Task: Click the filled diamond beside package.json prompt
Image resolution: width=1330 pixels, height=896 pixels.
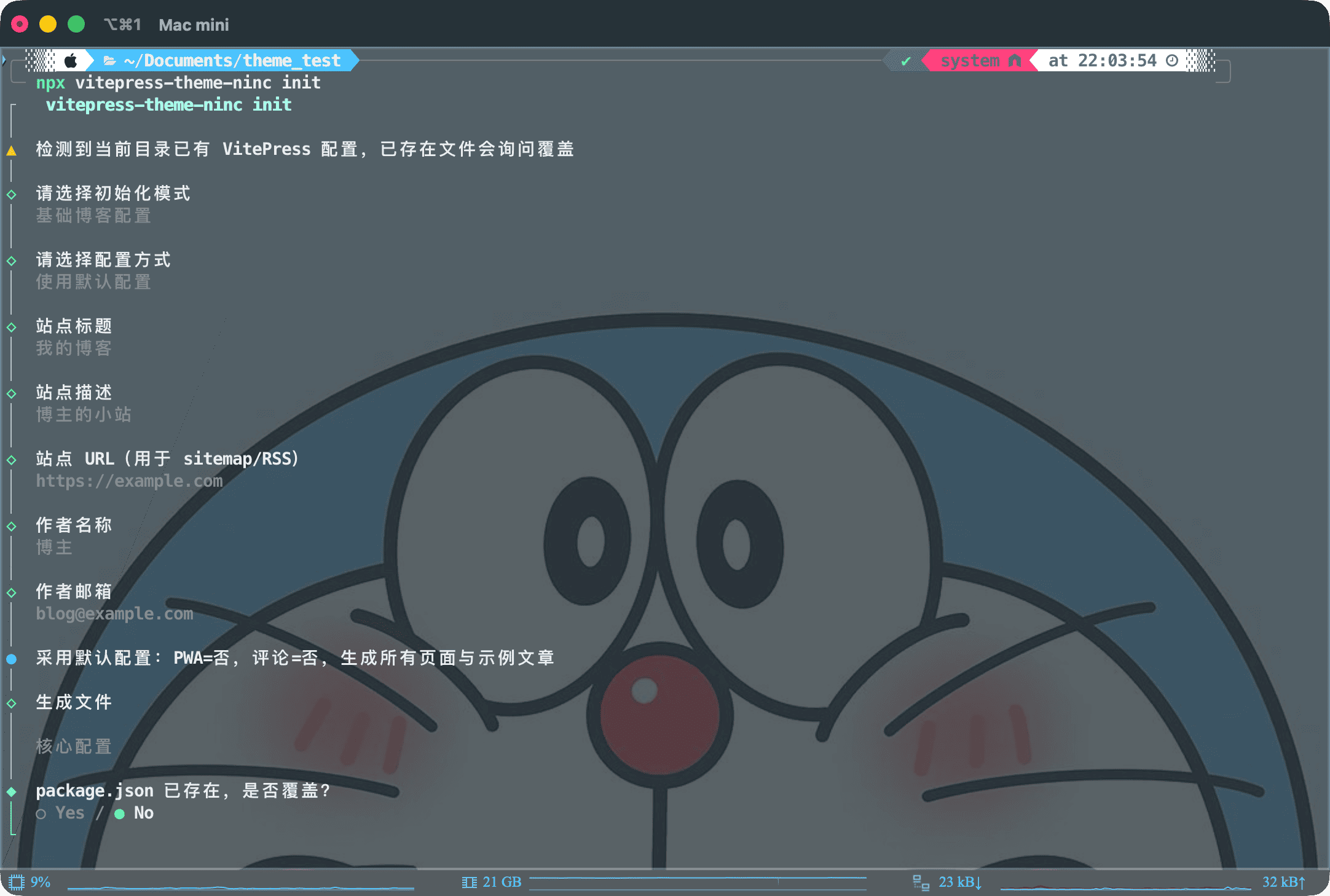Action: tap(11, 792)
